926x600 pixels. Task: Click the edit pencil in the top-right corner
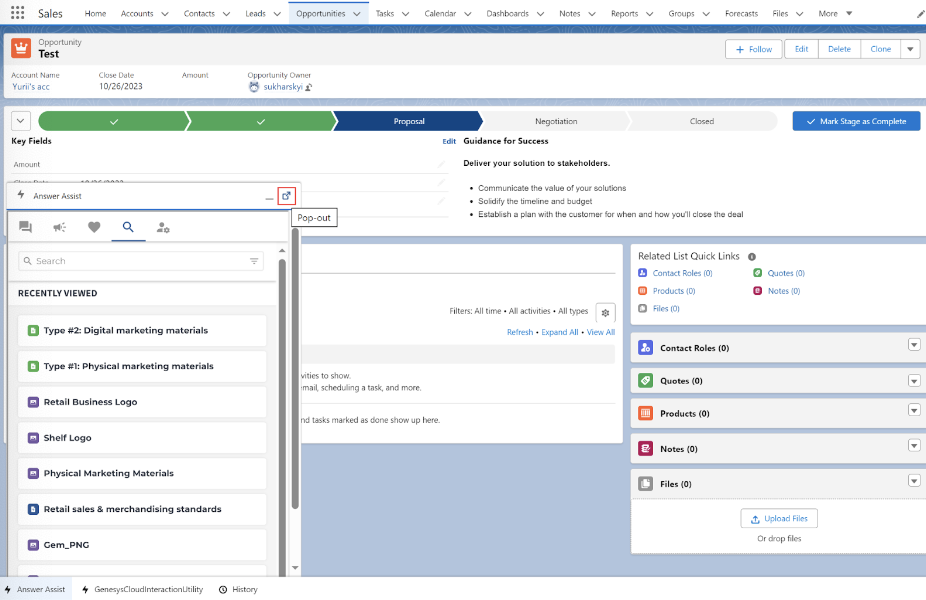[x=921, y=14]
